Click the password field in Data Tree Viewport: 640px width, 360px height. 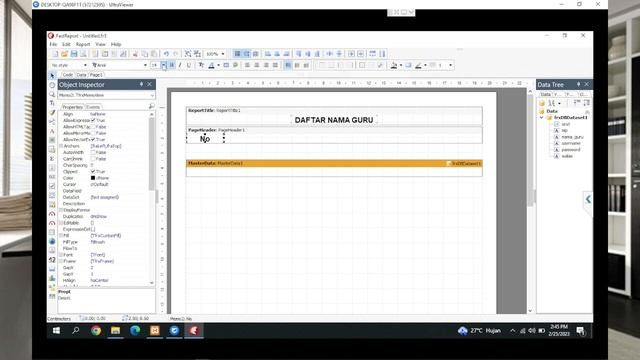point(571,150)
